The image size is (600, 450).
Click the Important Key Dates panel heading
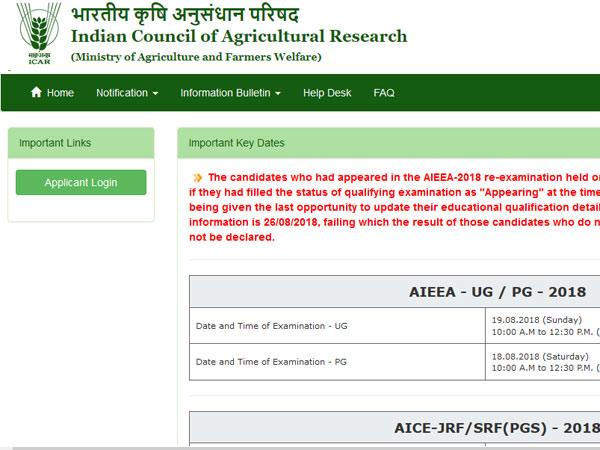click(236, 143)
